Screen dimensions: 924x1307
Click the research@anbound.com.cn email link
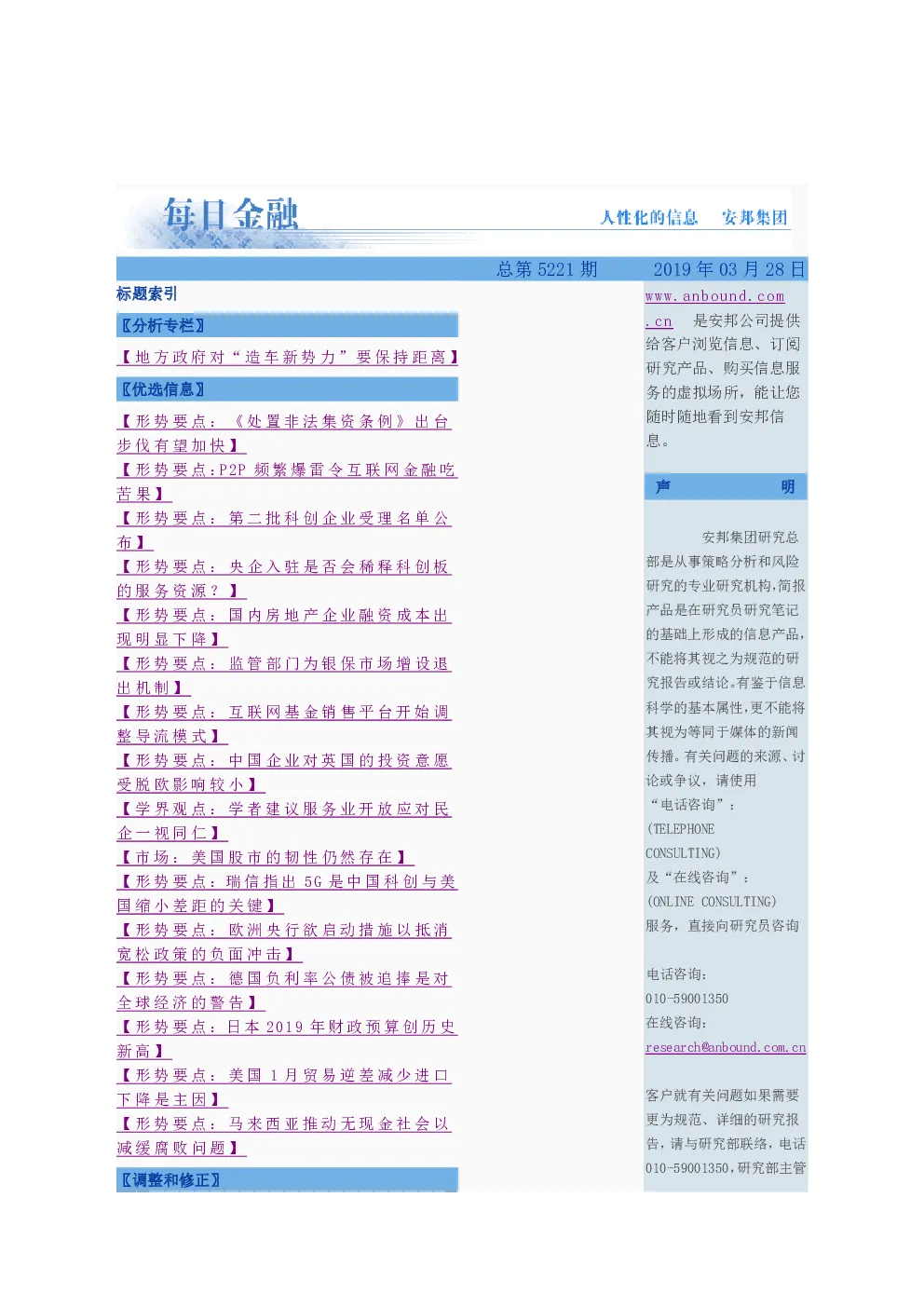tap(726, 1048)
